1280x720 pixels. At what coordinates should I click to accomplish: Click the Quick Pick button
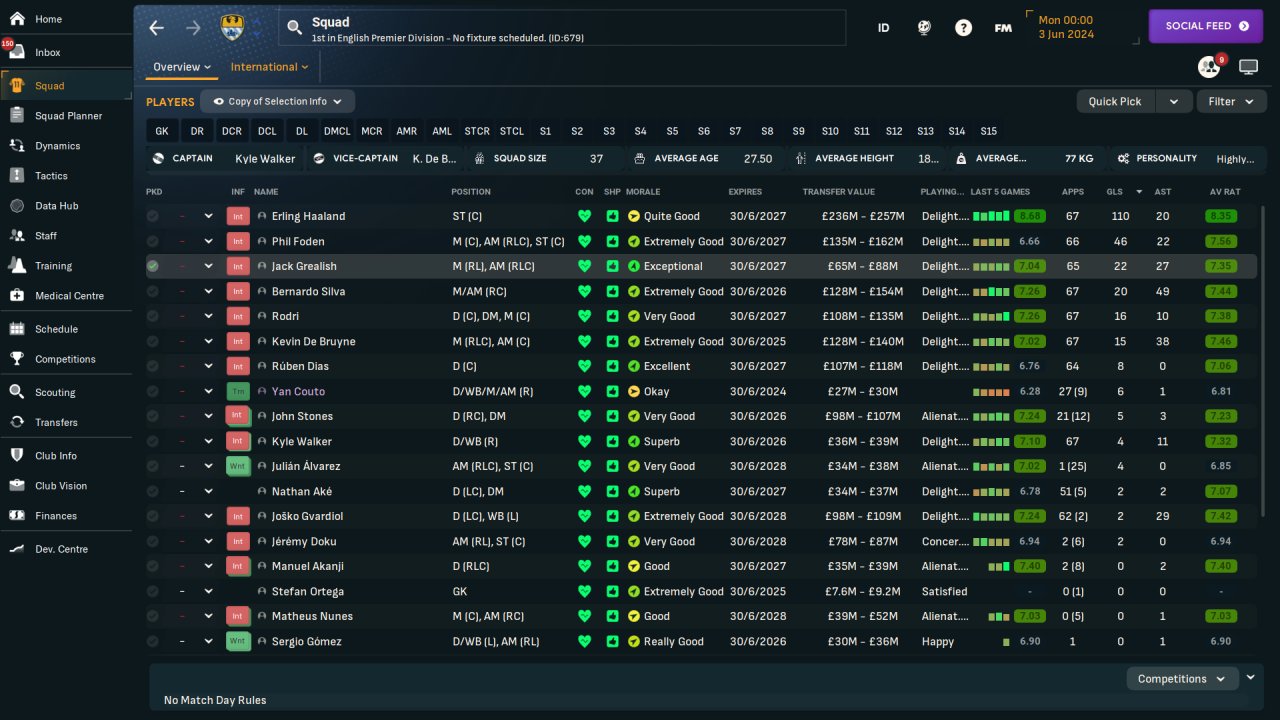[x=1115, y=101]
